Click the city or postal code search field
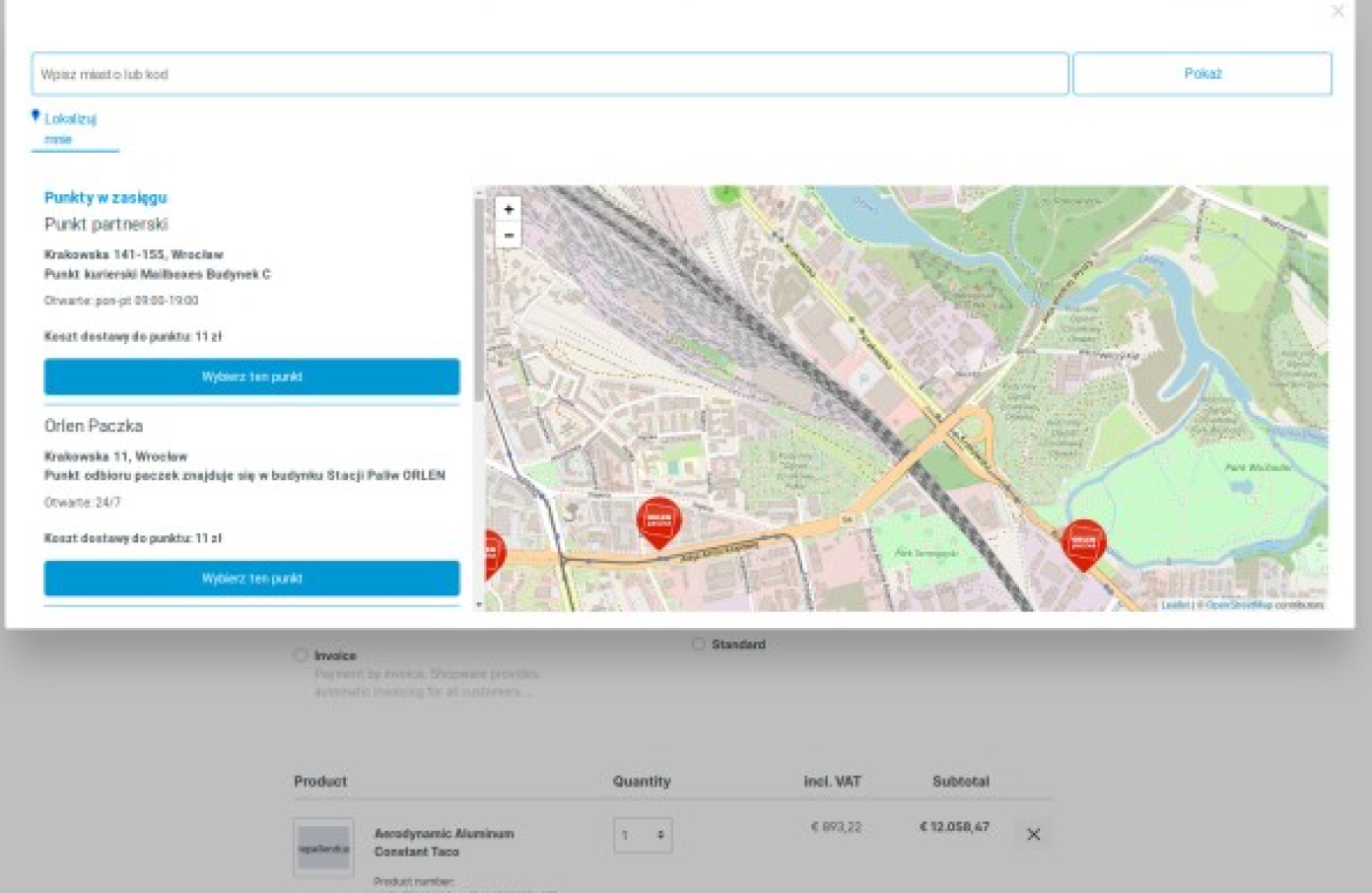Image resolution: width=1372 pixels, height=893 pixels. (550, 74)
